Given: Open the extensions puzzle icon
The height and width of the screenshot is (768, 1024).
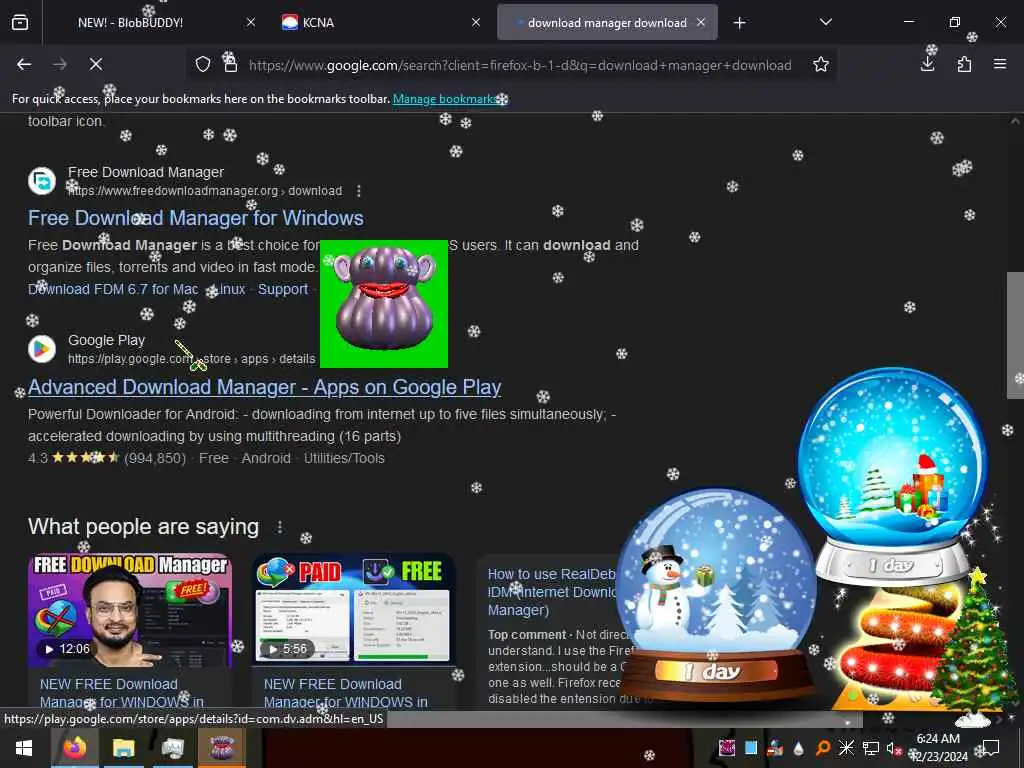Looking at the screenshot, I should click(x=964, y=64).
